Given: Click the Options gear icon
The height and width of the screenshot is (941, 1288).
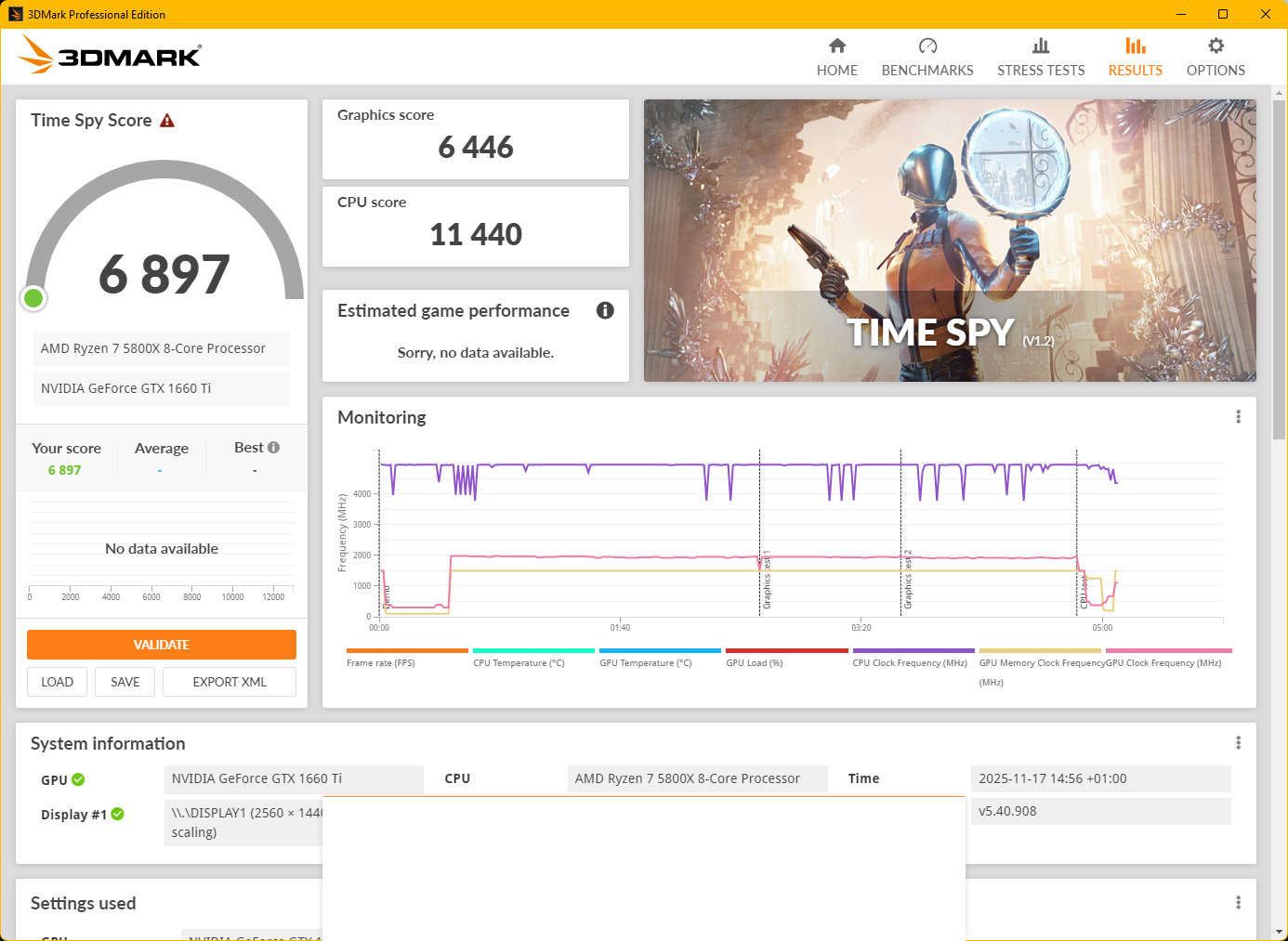Looking at the screenshot, I should click(1216, 46).
